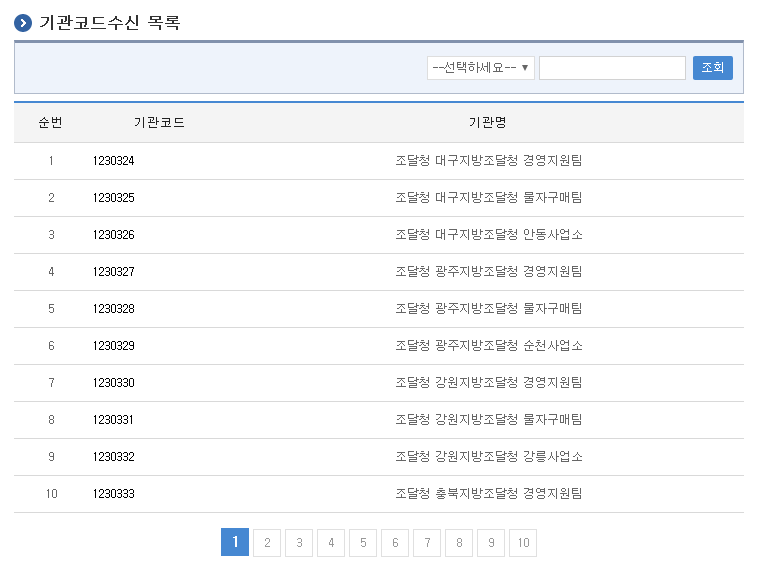Open page 7 of the list
The height and width of the screenshot is (572, 763).
[426, 543]
